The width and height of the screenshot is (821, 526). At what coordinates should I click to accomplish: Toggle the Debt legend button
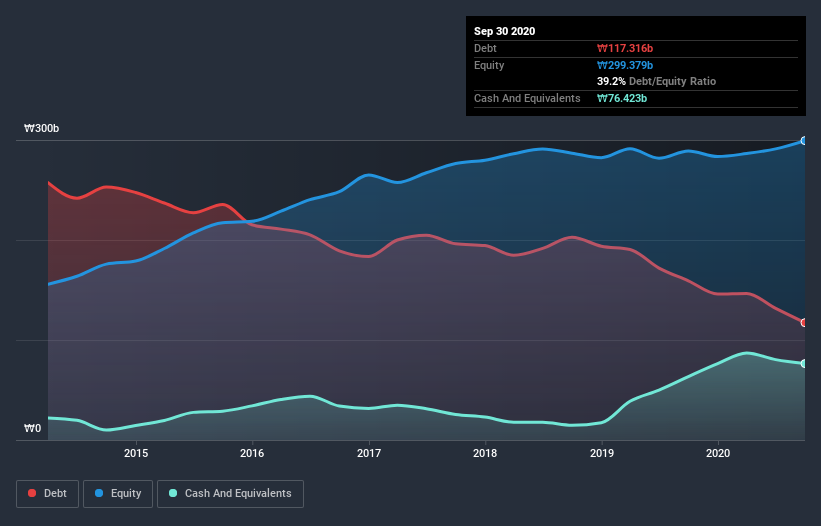(x=48, y=494)
